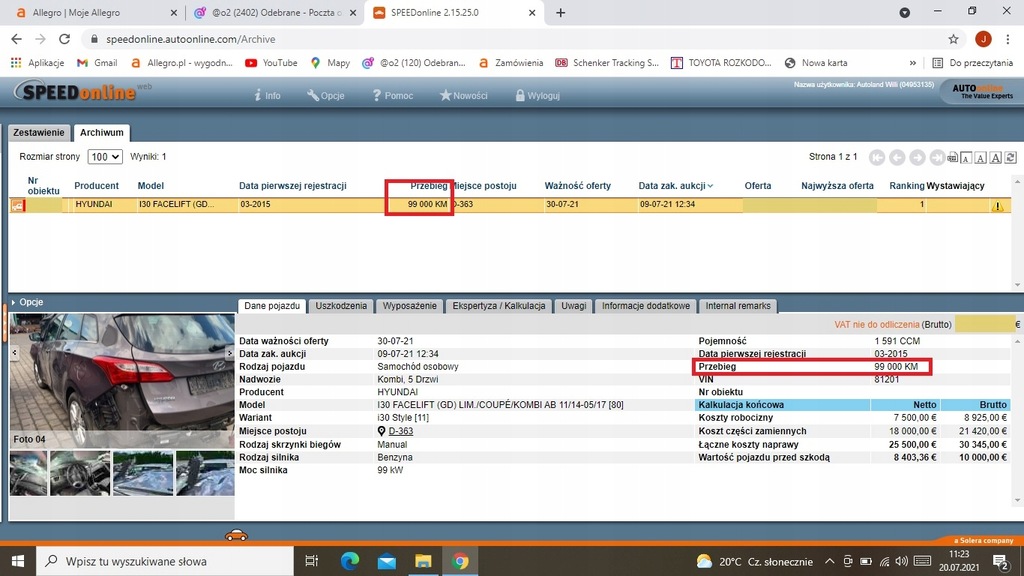Click the orange vehicle icon in the Hyundai row
The width and height of the screenshot is (1024, 576).
click(x=17, y=205)
